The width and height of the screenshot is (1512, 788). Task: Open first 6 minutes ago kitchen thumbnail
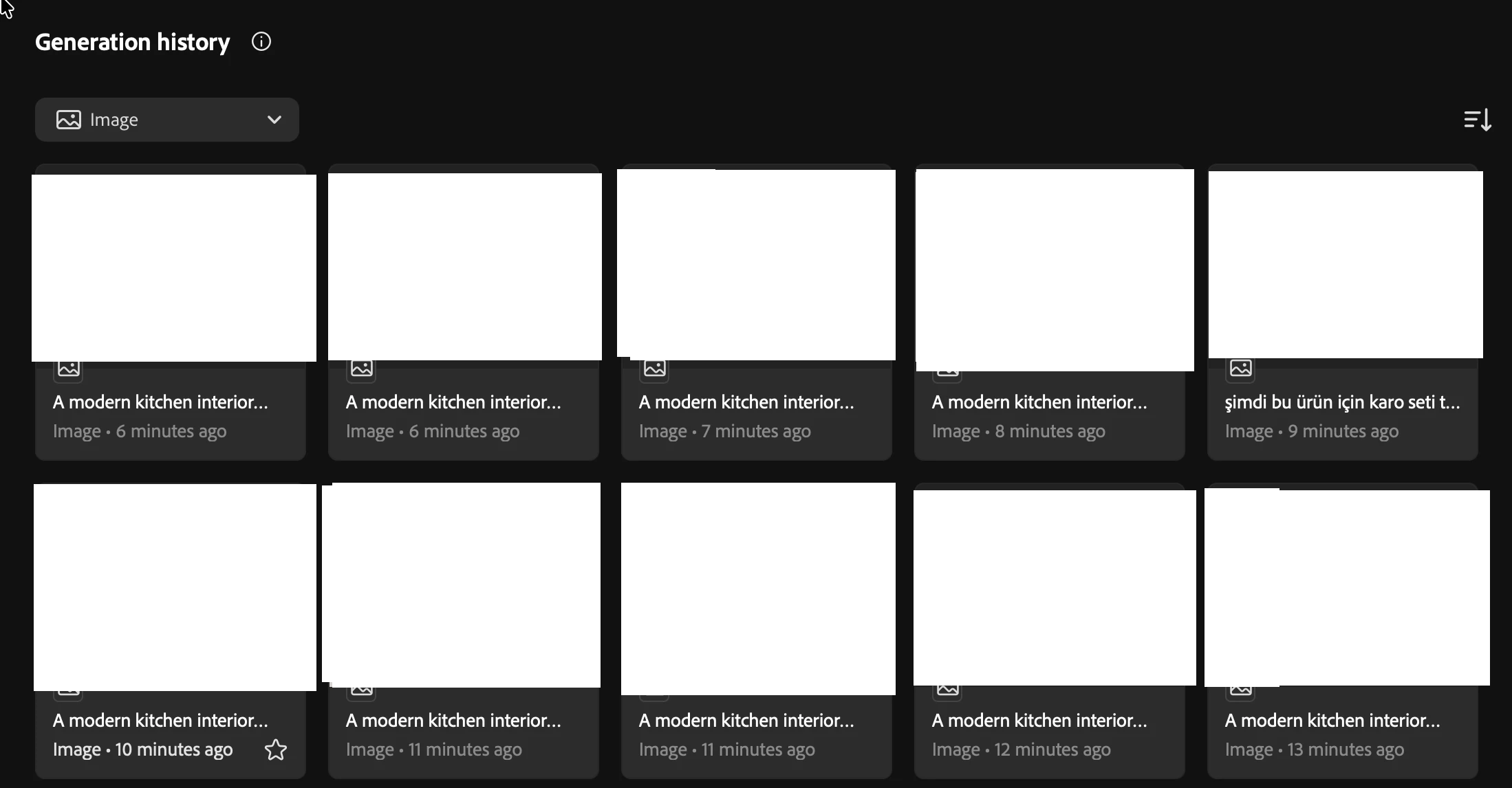[x=173, y=267]
